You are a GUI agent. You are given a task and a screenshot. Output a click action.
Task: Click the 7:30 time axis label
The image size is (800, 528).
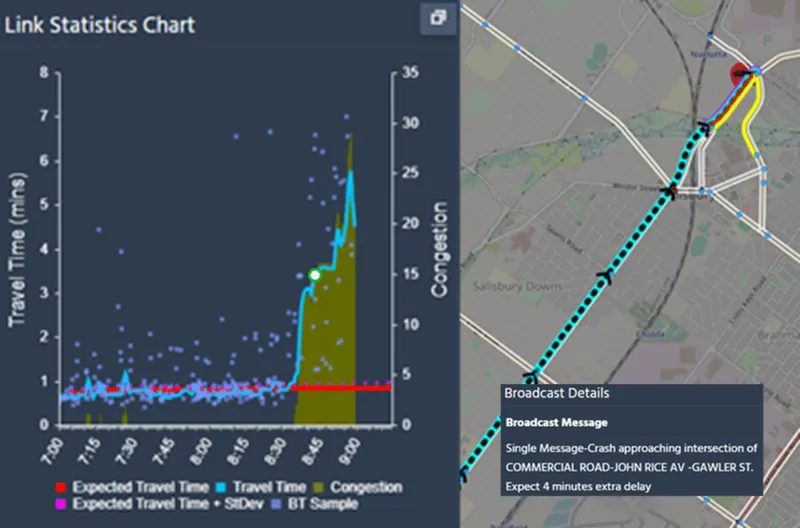[x=127, y=451]
